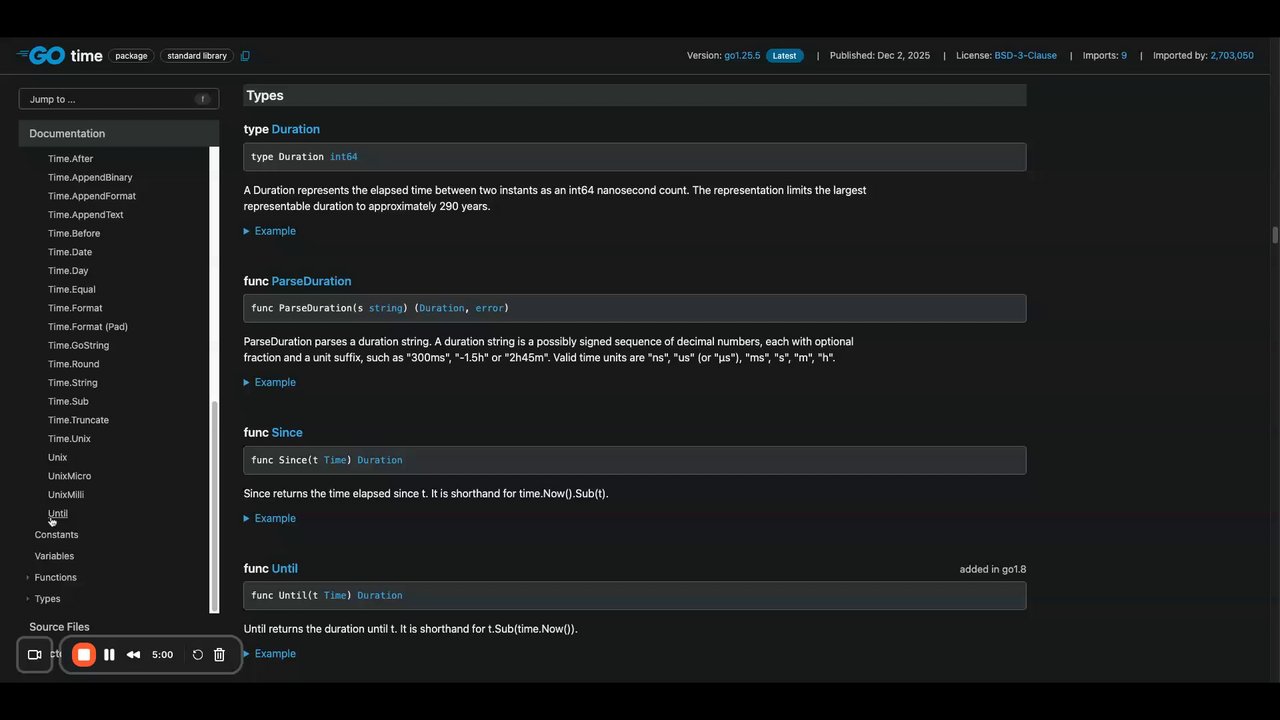Expand the Example under type Duration

click(x=270, y=231)
